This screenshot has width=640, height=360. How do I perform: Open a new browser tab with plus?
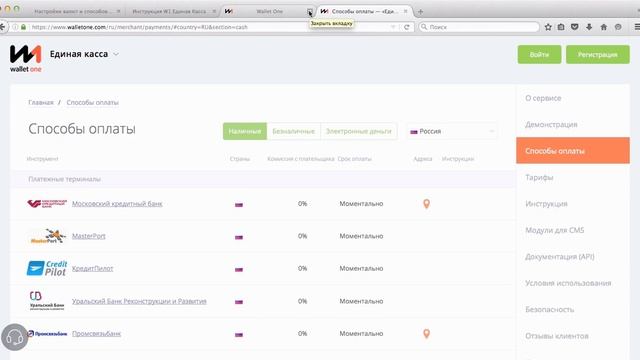tap(420, 11)
